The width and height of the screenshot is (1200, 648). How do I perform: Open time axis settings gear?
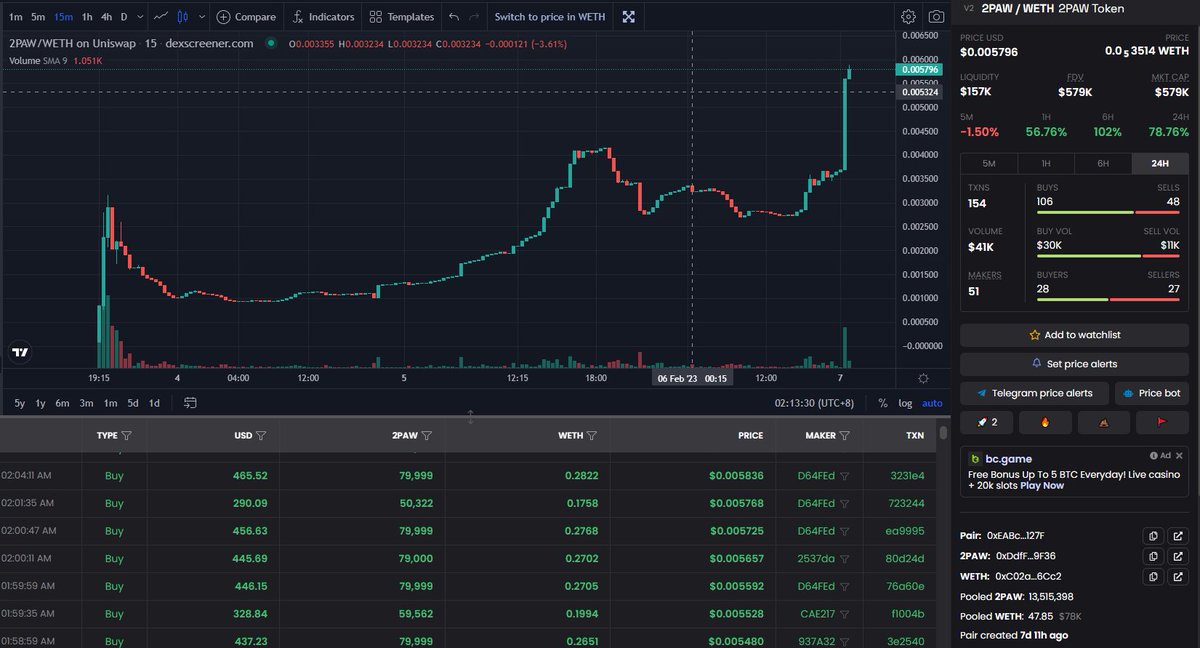click(x=922, y=378)
